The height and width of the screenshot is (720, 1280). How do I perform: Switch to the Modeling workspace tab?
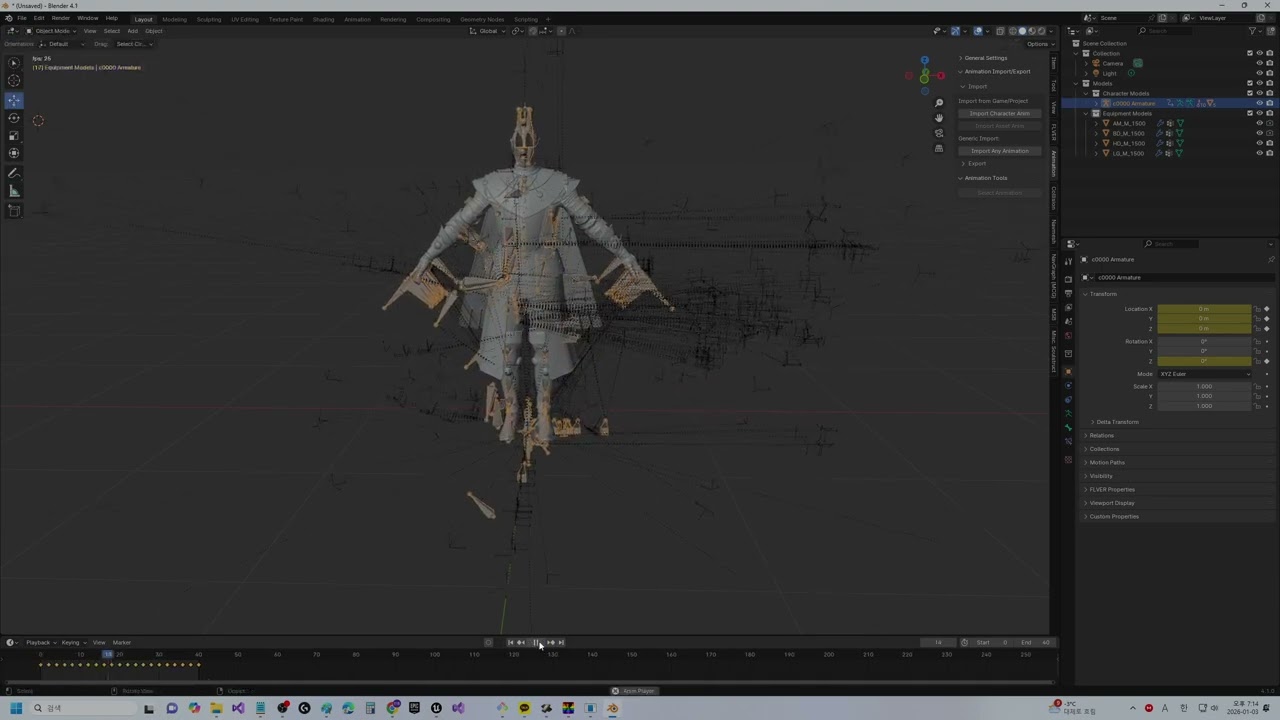(174, 19)
